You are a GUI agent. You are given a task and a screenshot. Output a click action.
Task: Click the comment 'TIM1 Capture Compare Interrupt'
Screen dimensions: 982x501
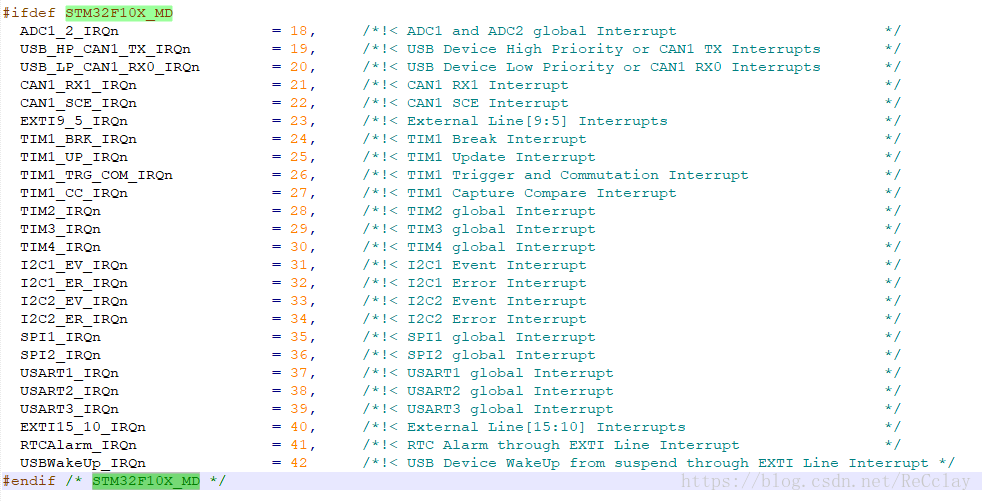[x=542, y=194]
